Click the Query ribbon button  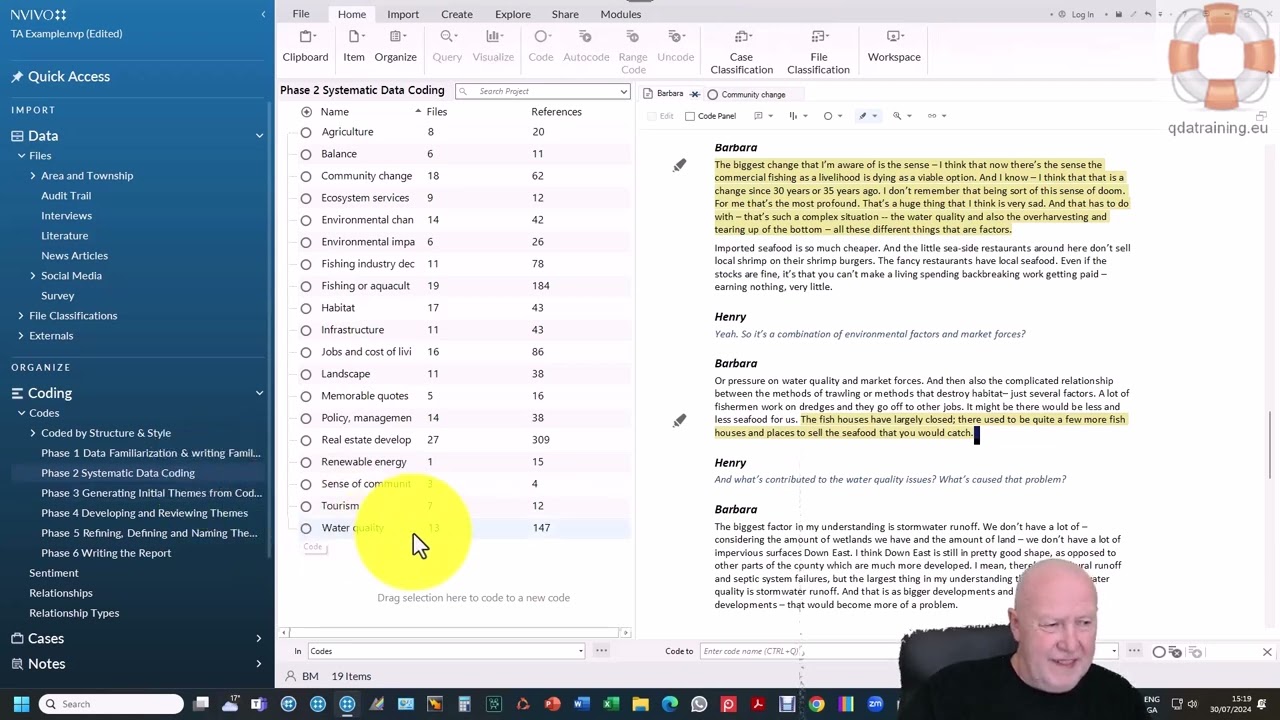tap(447, 47)
